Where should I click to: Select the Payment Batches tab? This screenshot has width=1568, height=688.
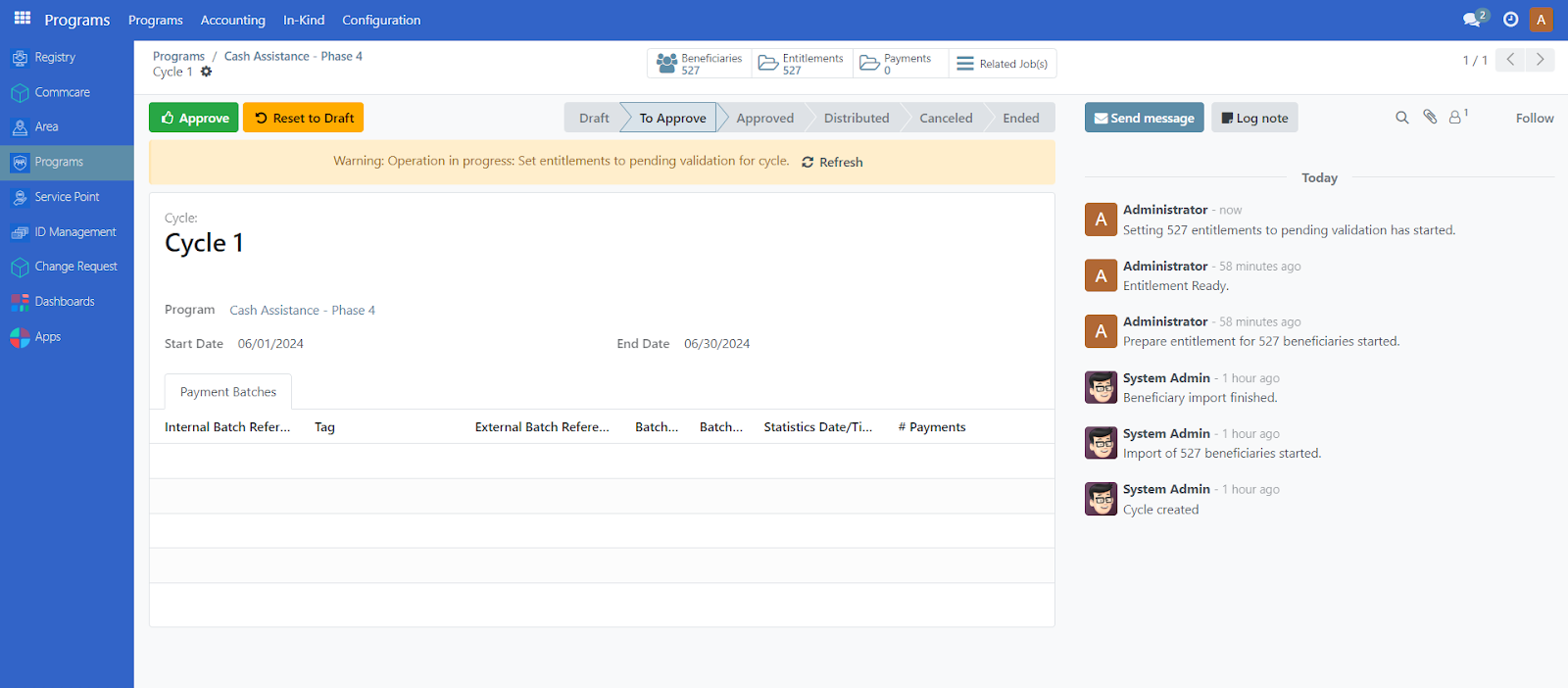(x=228, y=392)
